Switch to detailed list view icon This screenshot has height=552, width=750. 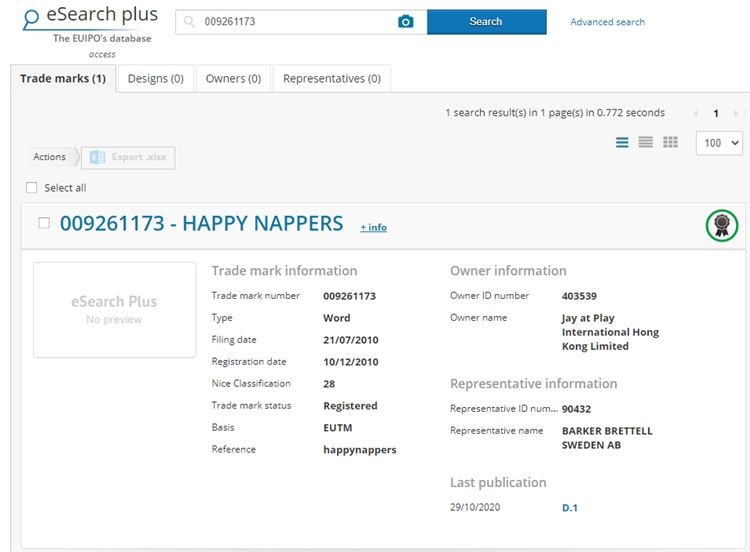[622, 143]
